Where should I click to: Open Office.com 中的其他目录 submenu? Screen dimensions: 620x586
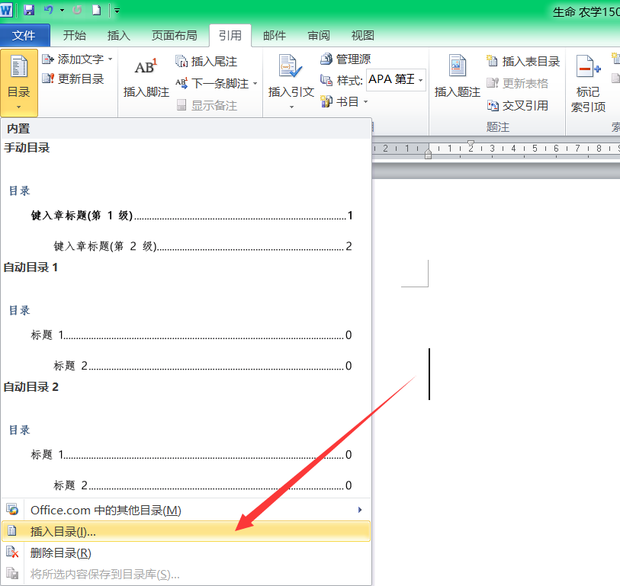[186, 510]
